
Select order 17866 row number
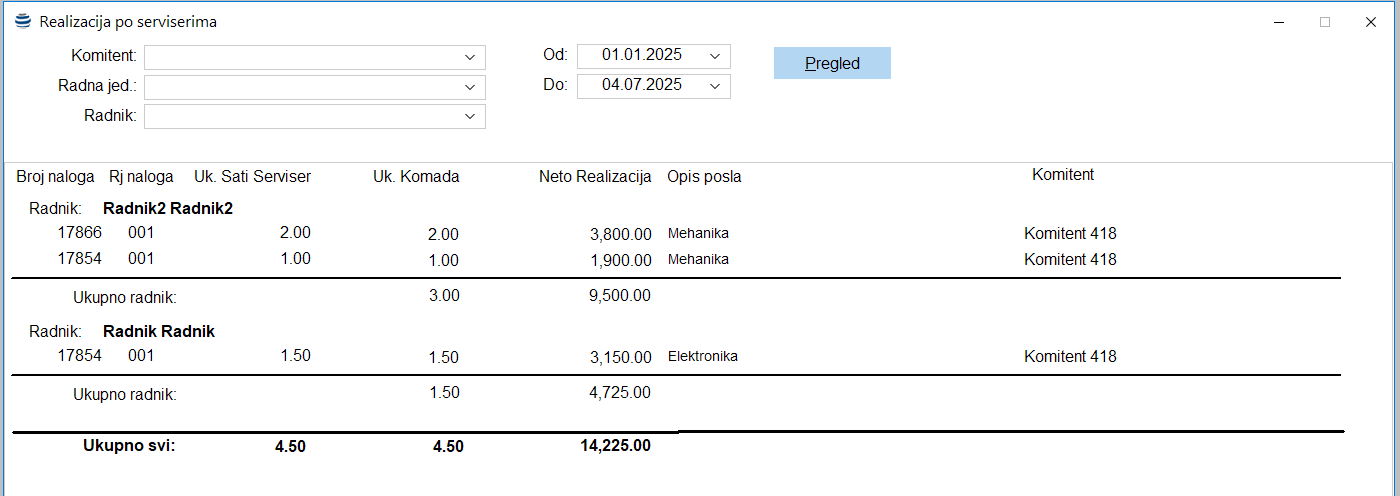pyautogui.click(x=79, y=233)
